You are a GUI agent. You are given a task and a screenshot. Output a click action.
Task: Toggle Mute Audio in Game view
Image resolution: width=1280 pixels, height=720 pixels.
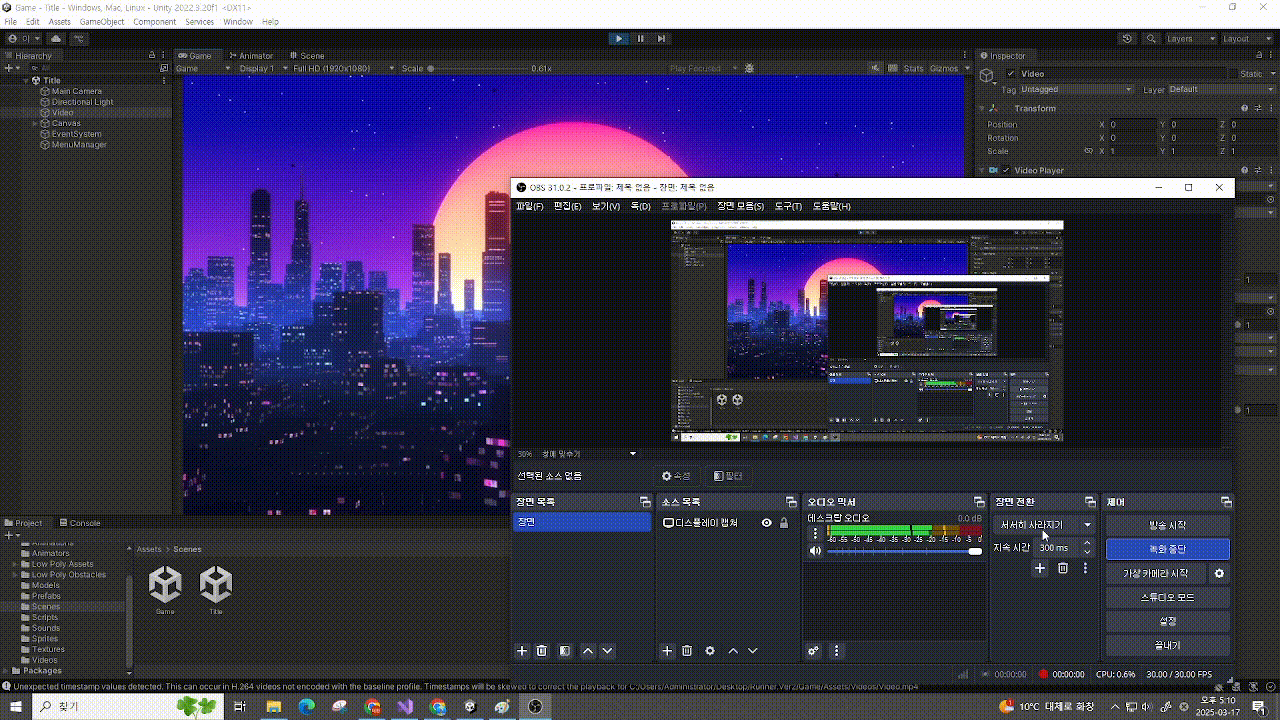tap(877, 68)
